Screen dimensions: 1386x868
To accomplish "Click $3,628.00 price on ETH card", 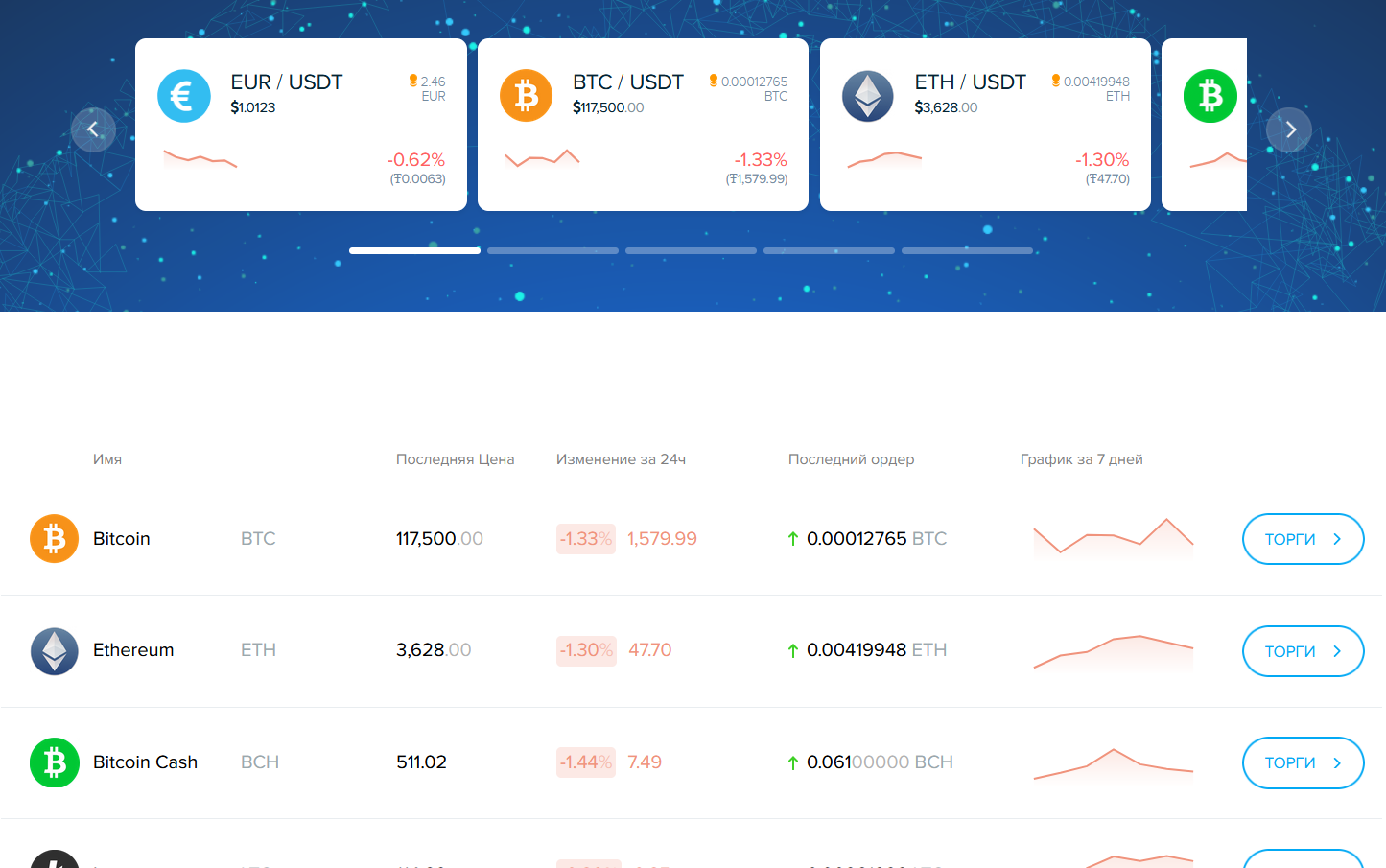I will point(946,107).
